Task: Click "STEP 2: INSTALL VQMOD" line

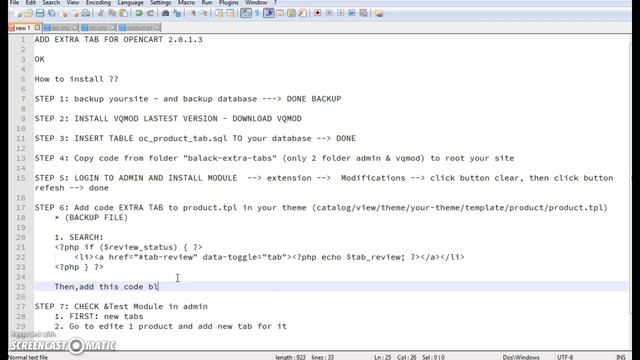Action: (168, 119)
